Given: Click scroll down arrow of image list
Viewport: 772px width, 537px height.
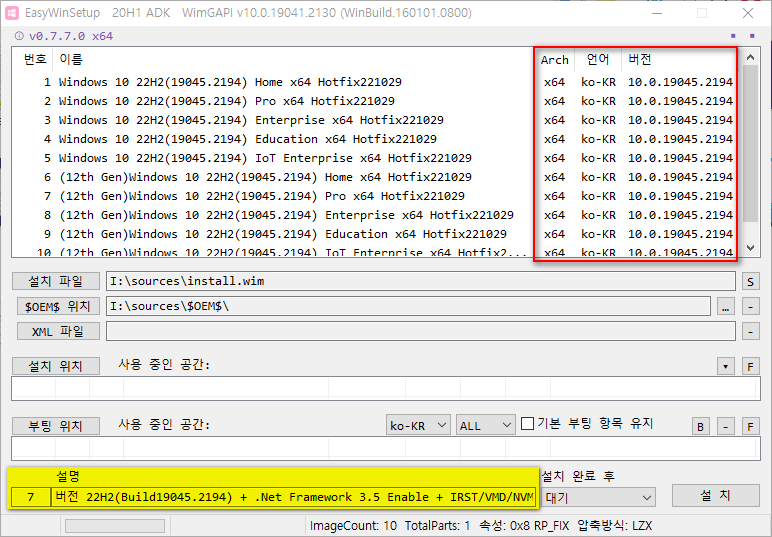Looking at the screenshot, I should pyautogui.click(x=750, y=248).
